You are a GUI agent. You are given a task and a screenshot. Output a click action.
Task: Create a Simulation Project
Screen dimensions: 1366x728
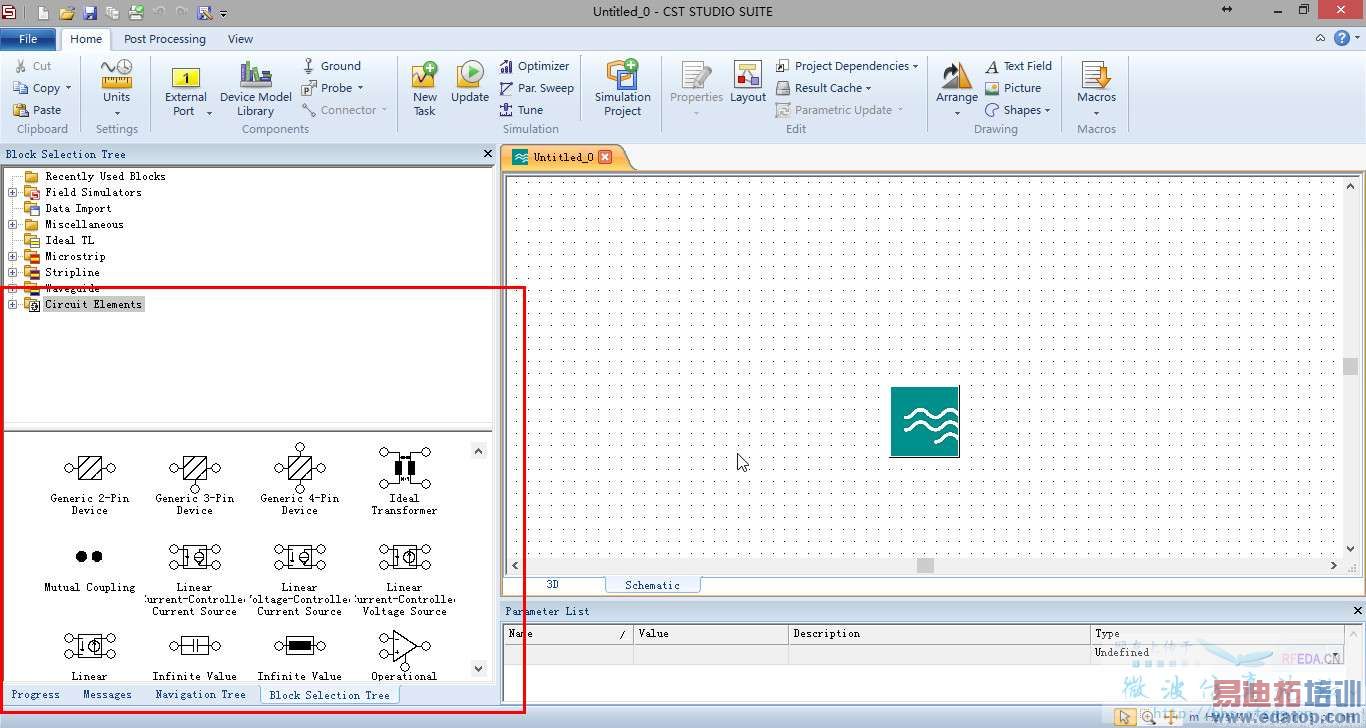pyautogui.click(x=622, y=90)
